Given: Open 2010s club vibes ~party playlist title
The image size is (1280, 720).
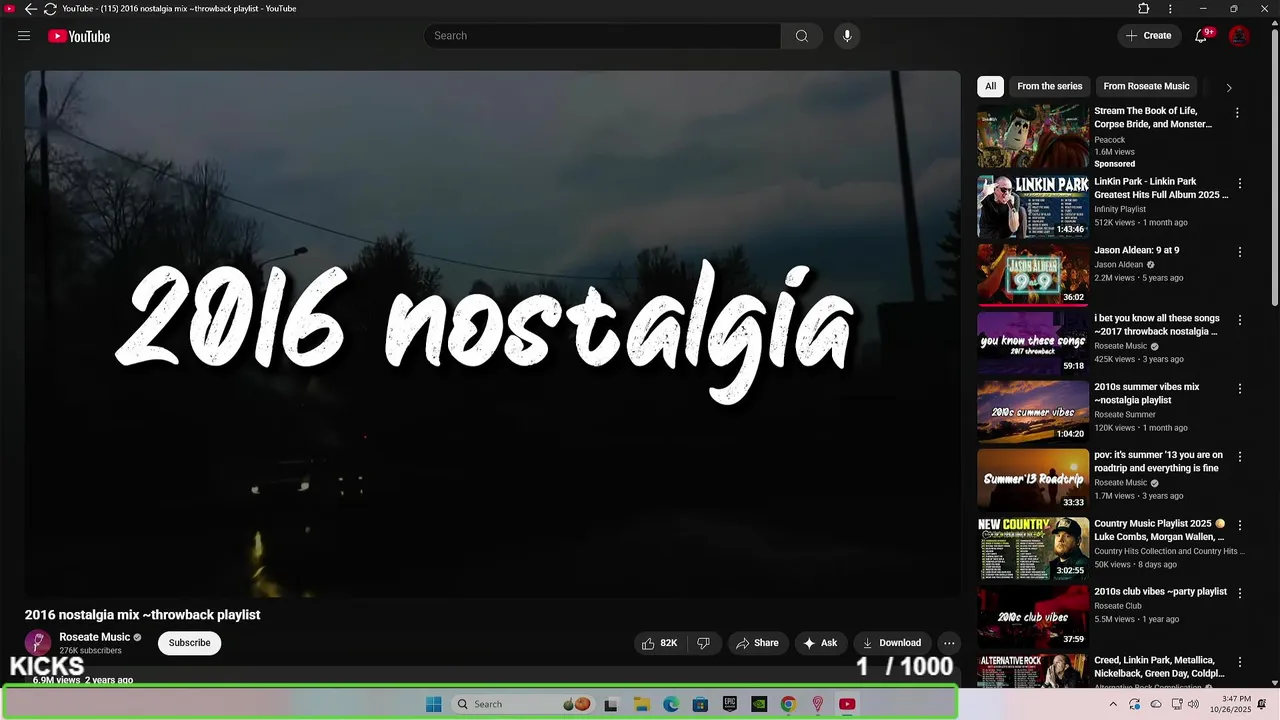Looking at the screenshot, I should (1160, 591).
